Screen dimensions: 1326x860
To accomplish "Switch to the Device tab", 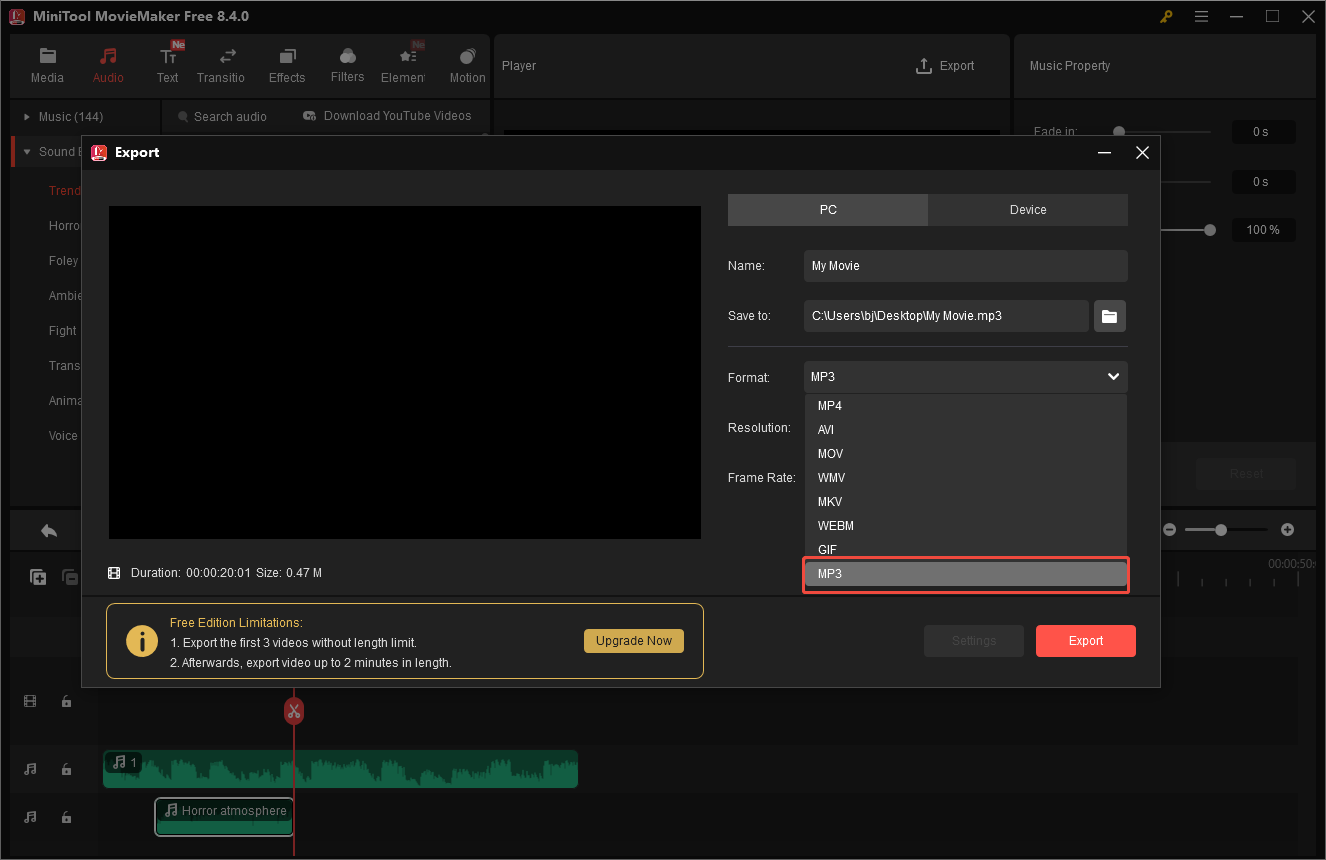I will point(1027,209).
